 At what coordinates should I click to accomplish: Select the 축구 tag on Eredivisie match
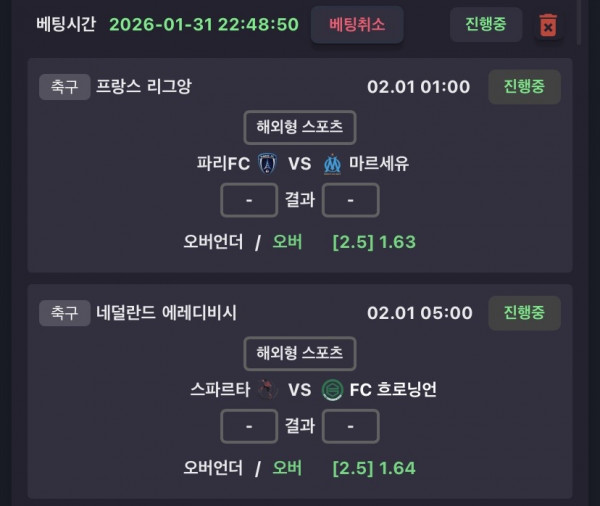point(64,313)
